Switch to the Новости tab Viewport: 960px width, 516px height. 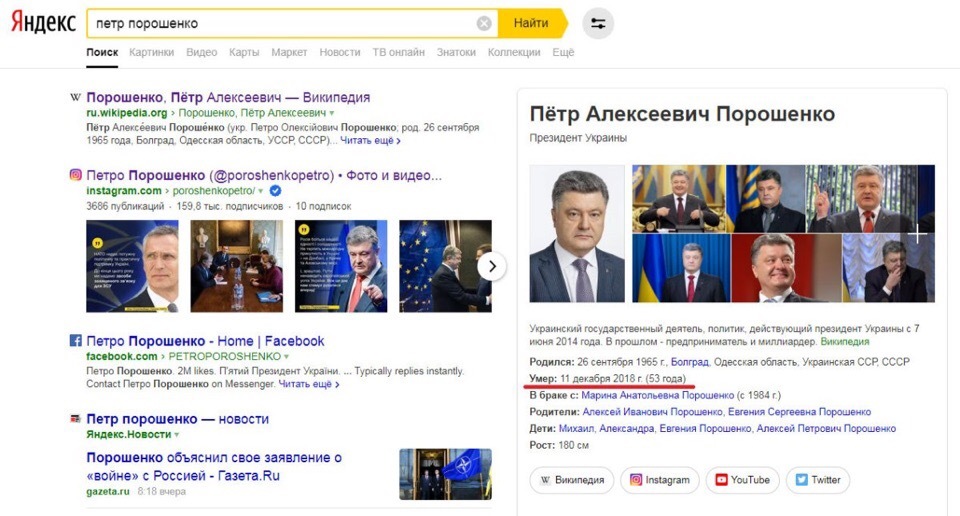pyautogui.click(x=340, y=52)
